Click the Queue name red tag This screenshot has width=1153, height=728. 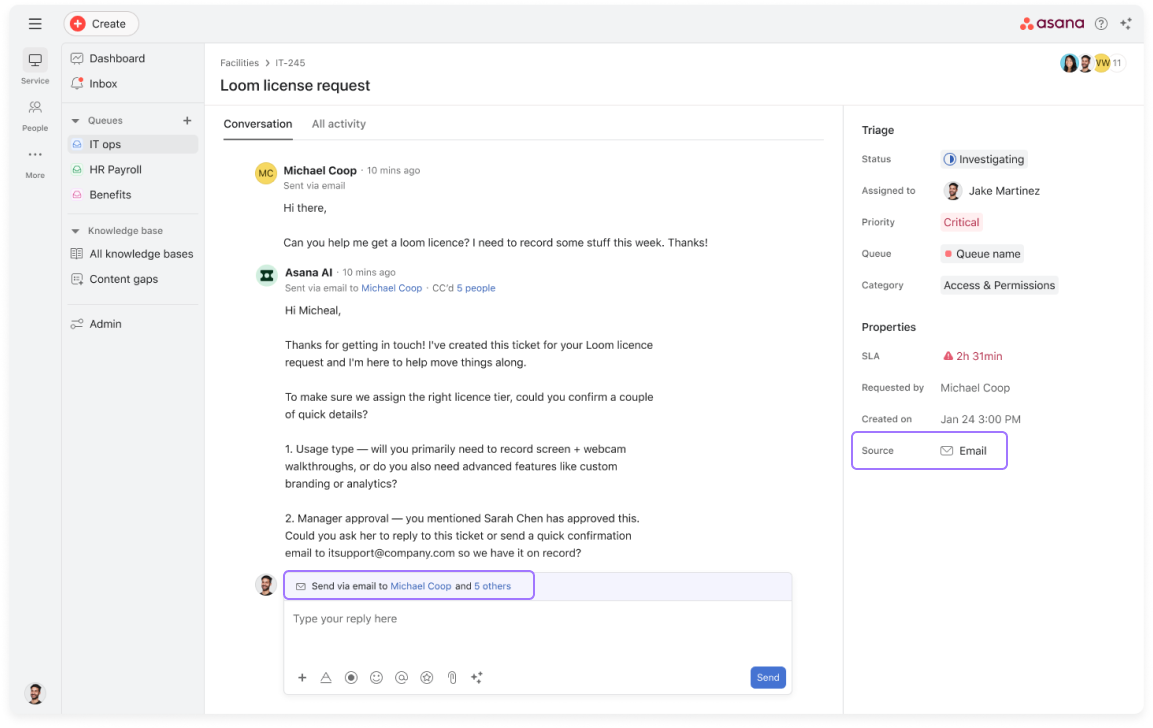tap(982, 254)
